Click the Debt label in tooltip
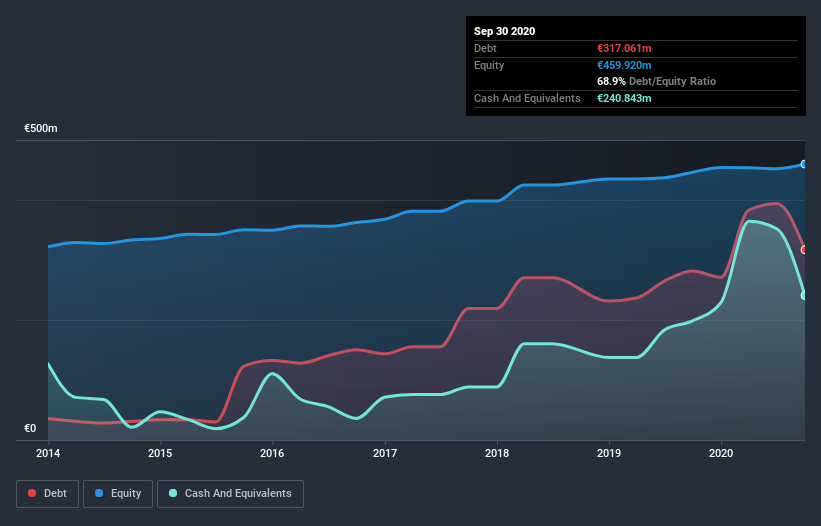The image size is (821, 526). (485, 48)
